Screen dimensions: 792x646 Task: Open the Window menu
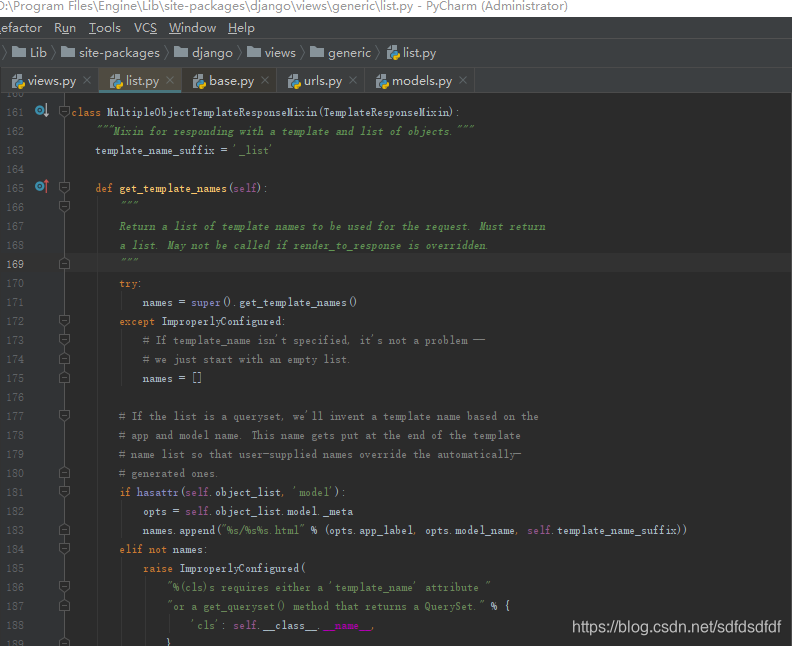point(192,28)
